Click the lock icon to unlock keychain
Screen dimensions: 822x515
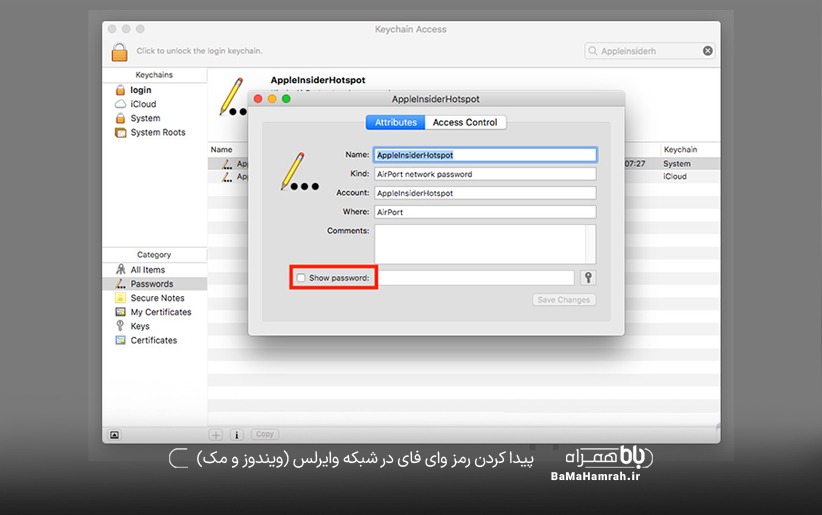pyautogui.click(x=120, y=52)
